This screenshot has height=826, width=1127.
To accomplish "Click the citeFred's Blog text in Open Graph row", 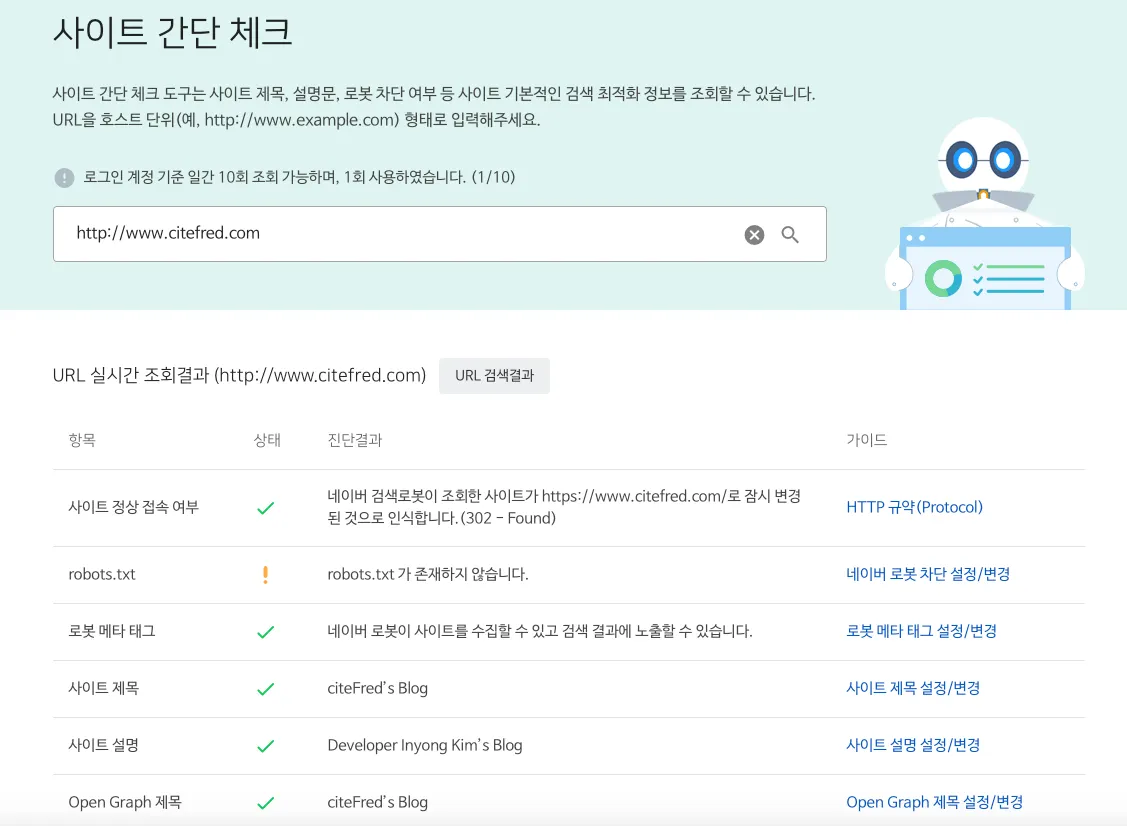I will 377,802.
